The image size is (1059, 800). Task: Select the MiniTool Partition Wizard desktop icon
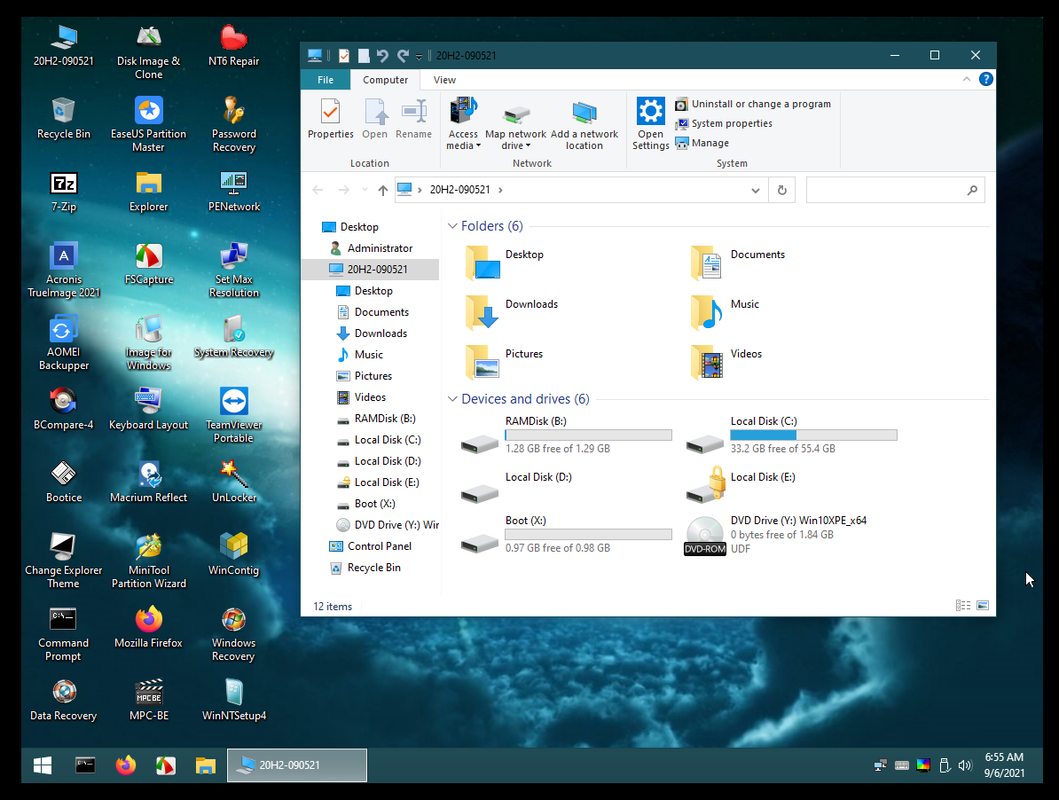pyautogui.click(x=149, y=562)
